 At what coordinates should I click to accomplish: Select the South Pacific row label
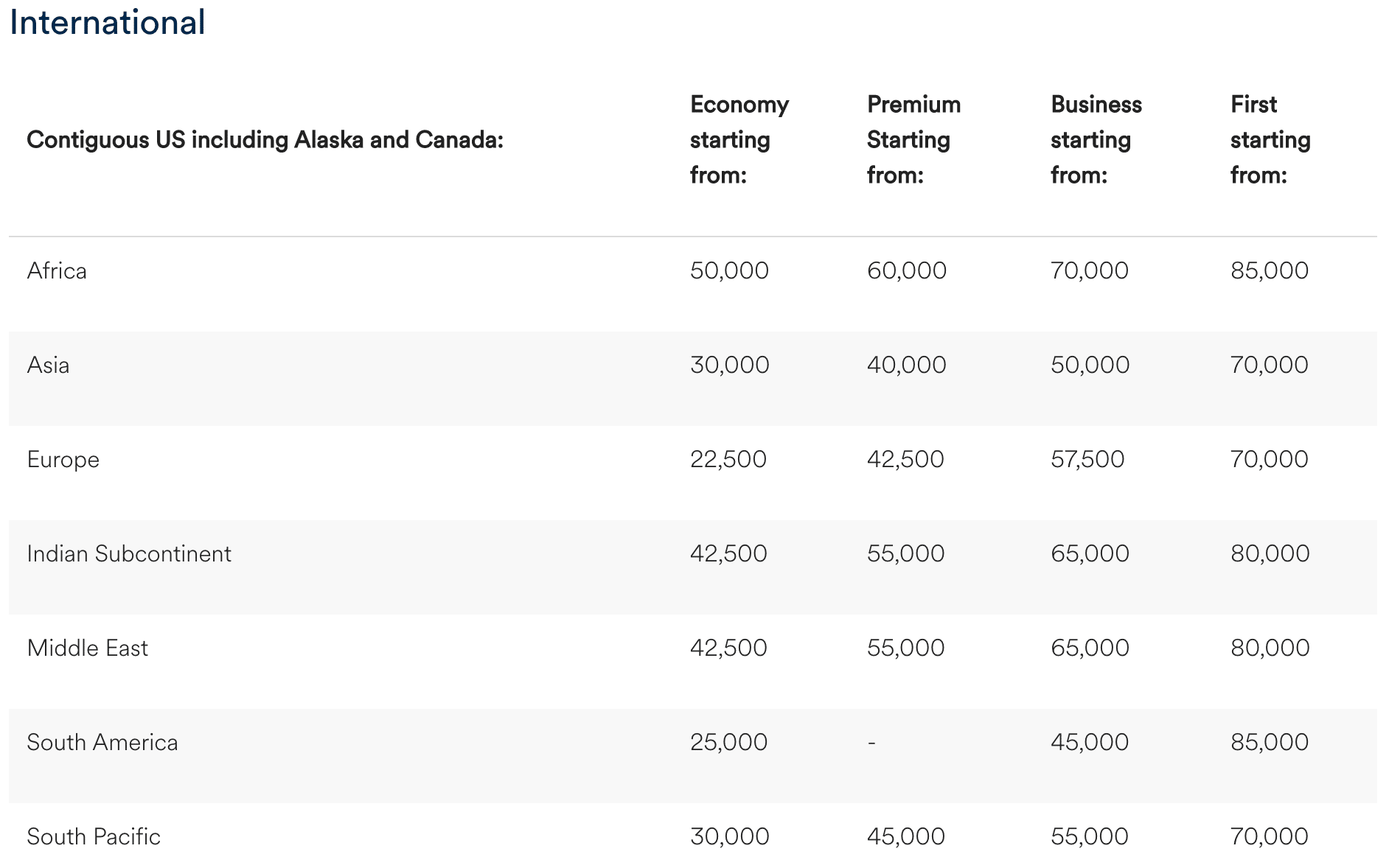point(94,837)
